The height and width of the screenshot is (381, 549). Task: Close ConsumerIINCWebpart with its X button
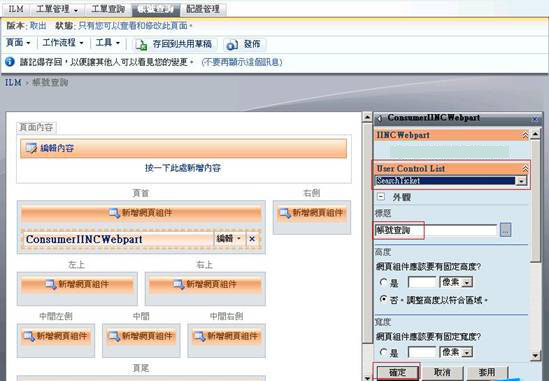(x=252, y=239)
